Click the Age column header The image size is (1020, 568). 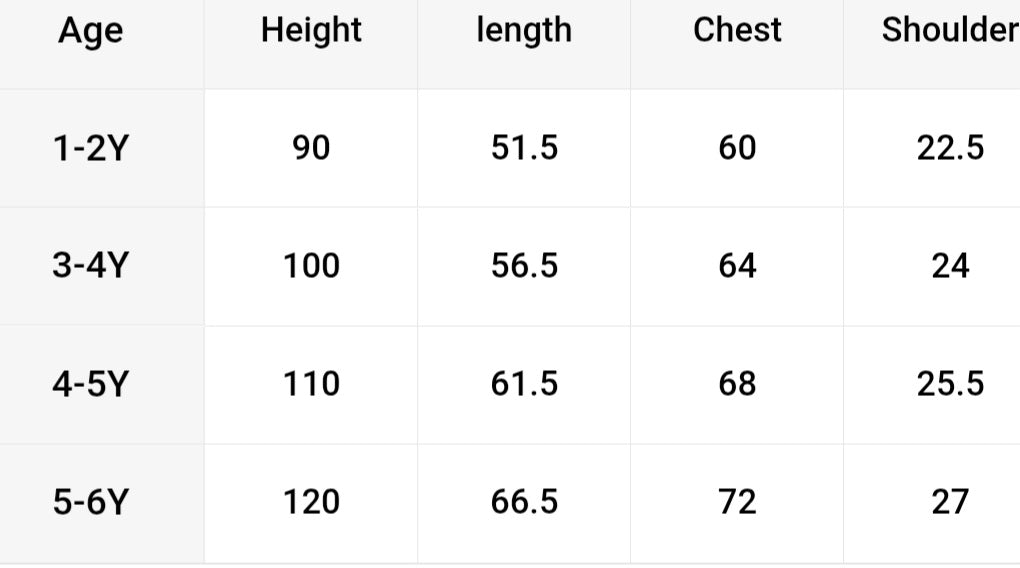click(x=90, y=31)
